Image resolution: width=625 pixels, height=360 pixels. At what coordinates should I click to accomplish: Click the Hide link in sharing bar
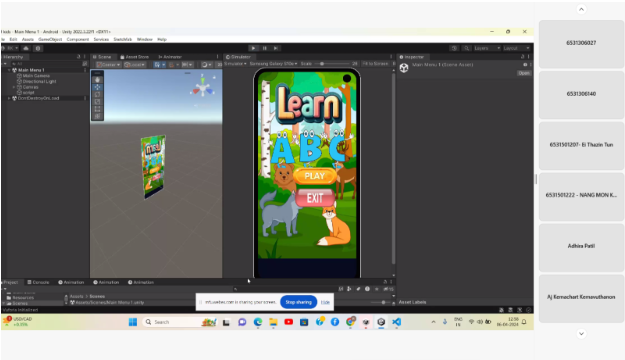(325, 302)
